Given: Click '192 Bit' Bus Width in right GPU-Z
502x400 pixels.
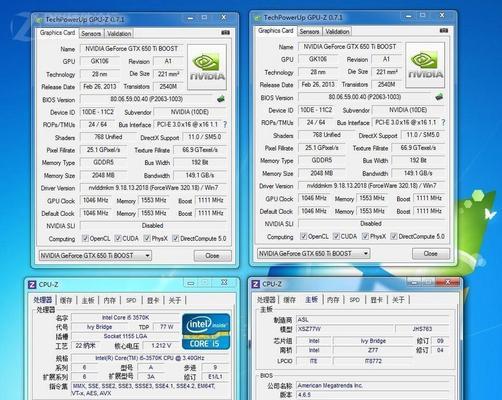Looking at the screenshot, I should click(x=418, y=160).
